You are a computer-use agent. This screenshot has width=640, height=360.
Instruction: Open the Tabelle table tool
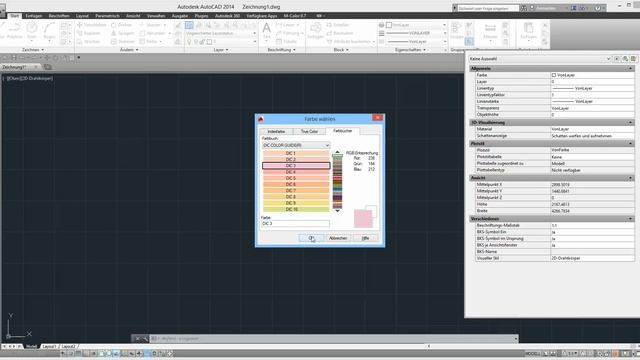[x=286, y=42]
